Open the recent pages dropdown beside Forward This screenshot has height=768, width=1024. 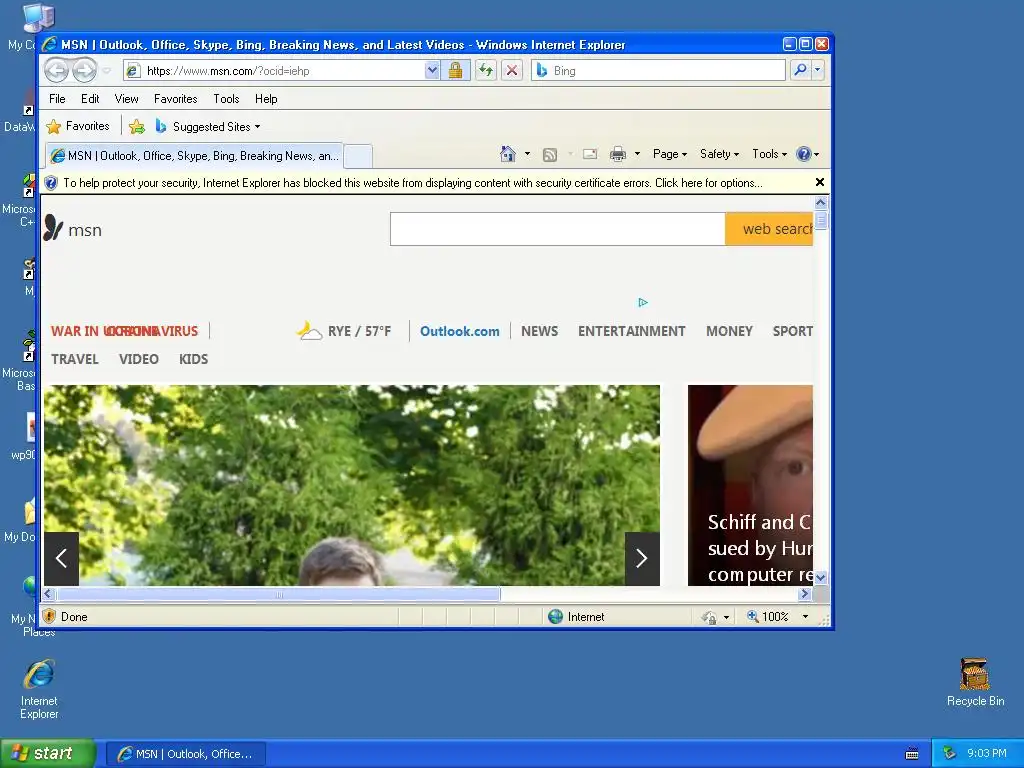point(106,71)
